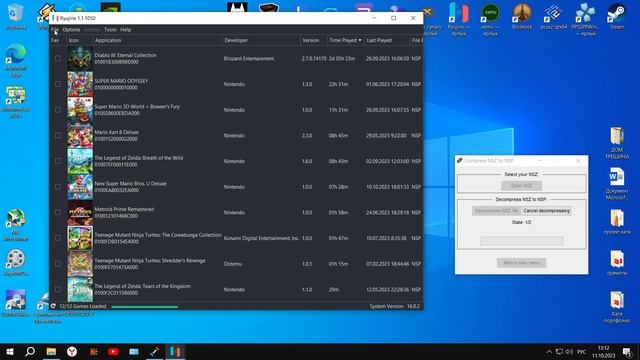Click the Dotemu developer cell

(x=233, y=264)
